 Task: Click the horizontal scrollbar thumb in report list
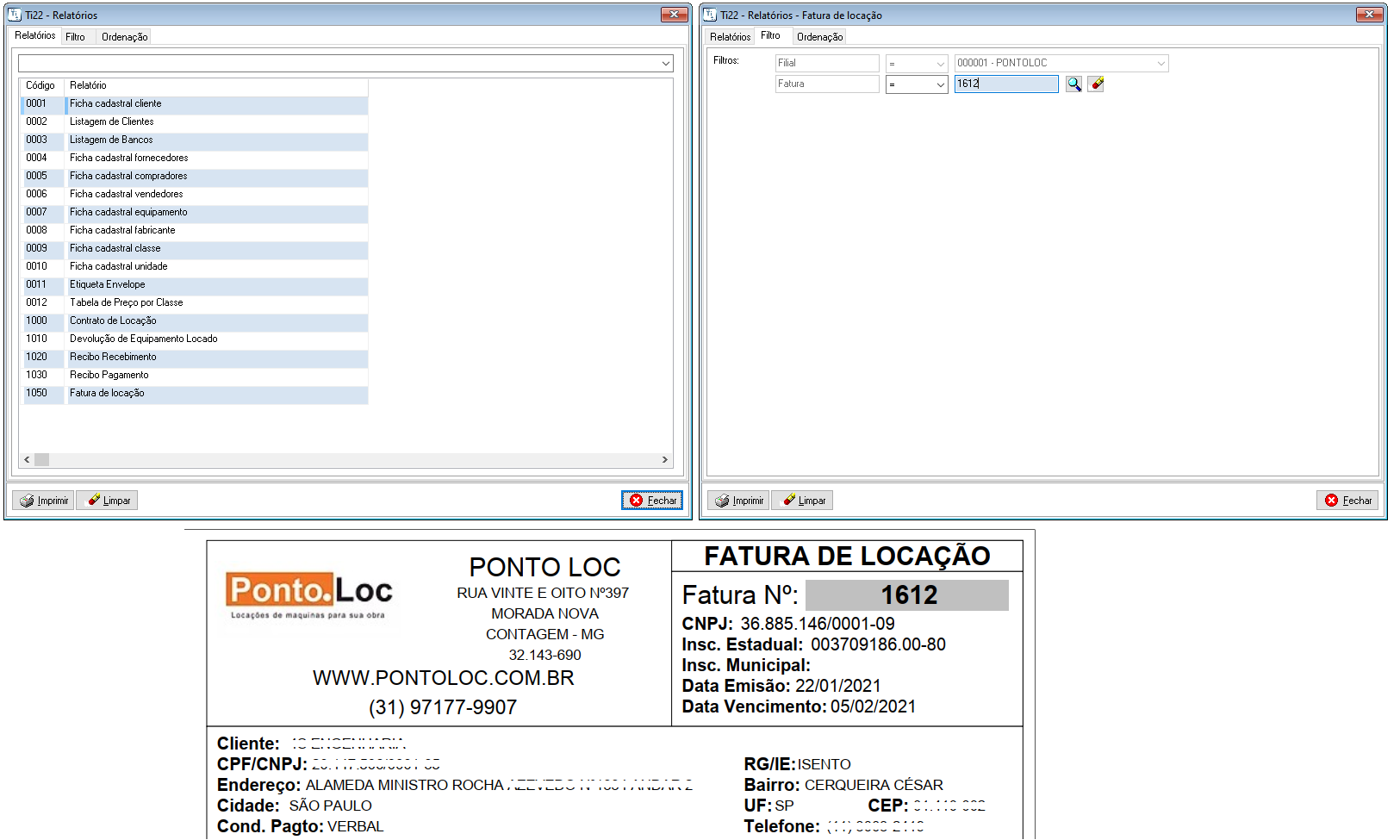click(x=41, y=460)
